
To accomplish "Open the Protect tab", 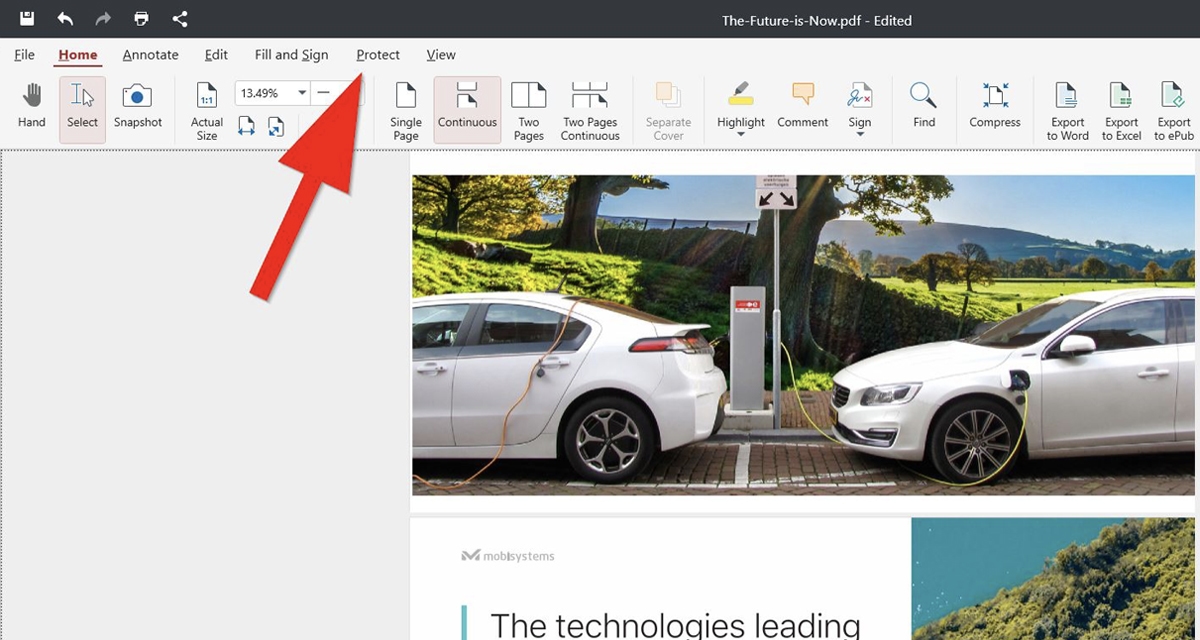I will (378, 55).
